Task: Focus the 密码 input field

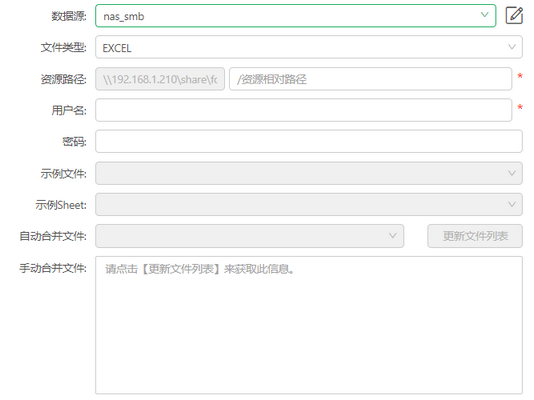Action: (309, 141)
